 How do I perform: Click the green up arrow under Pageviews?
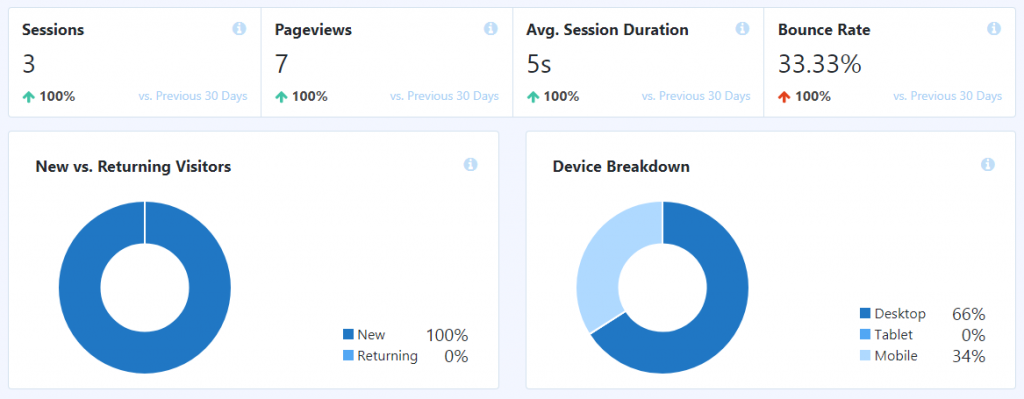[281, 97]
